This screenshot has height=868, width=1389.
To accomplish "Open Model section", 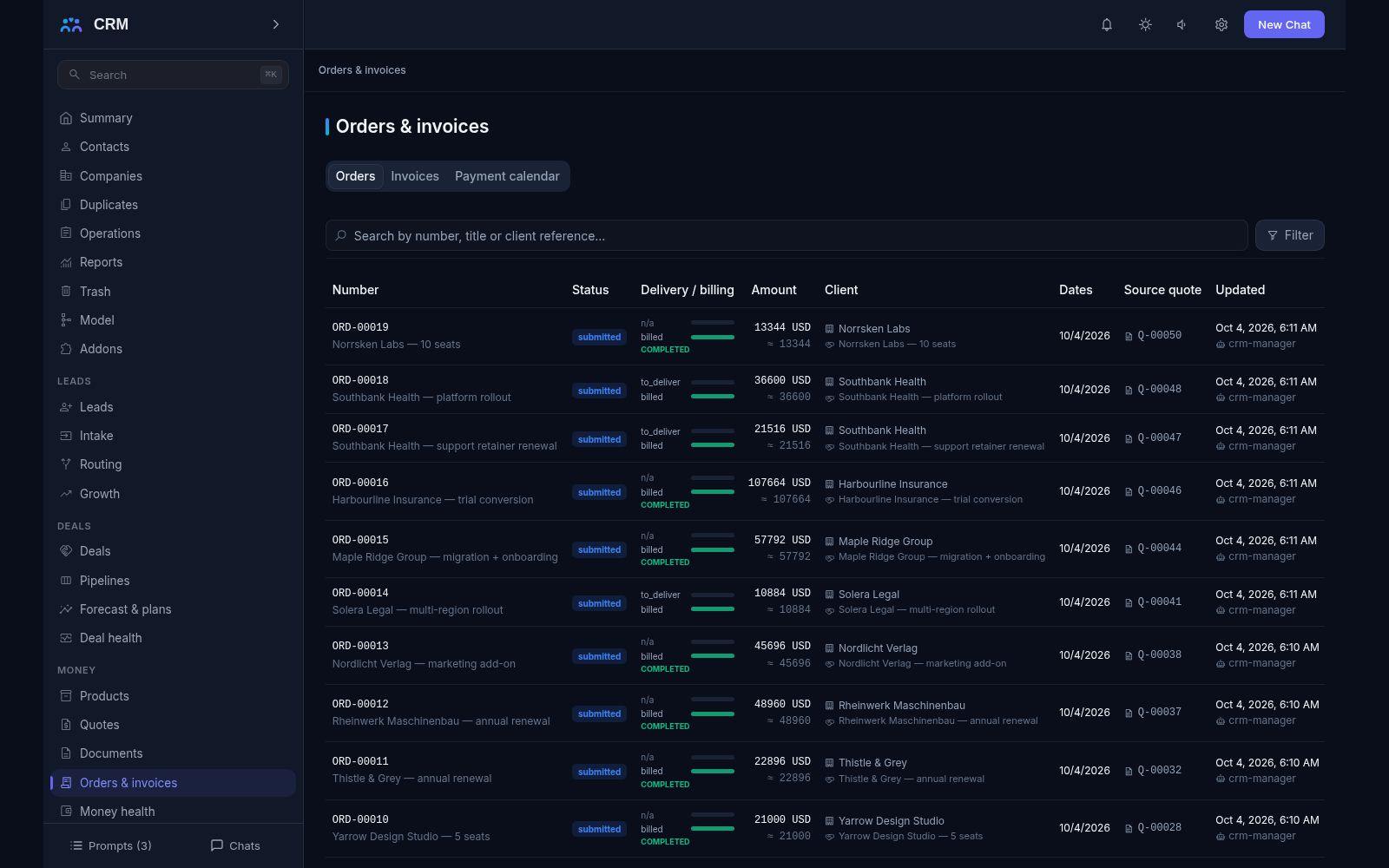I will pyautogui.click(x=173, y=320).
